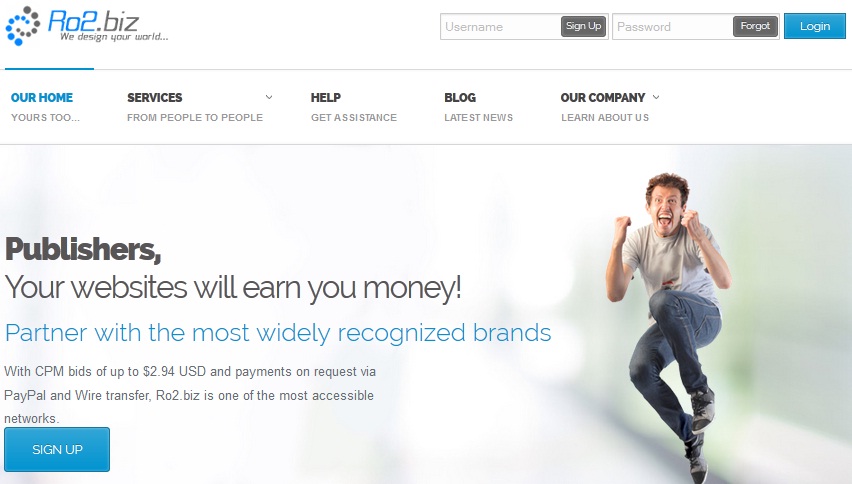Click the 'Learn about us' subtitle
The height and width of the screenshot is (484, 852).
pyautogui.click(x=605, y=117)
